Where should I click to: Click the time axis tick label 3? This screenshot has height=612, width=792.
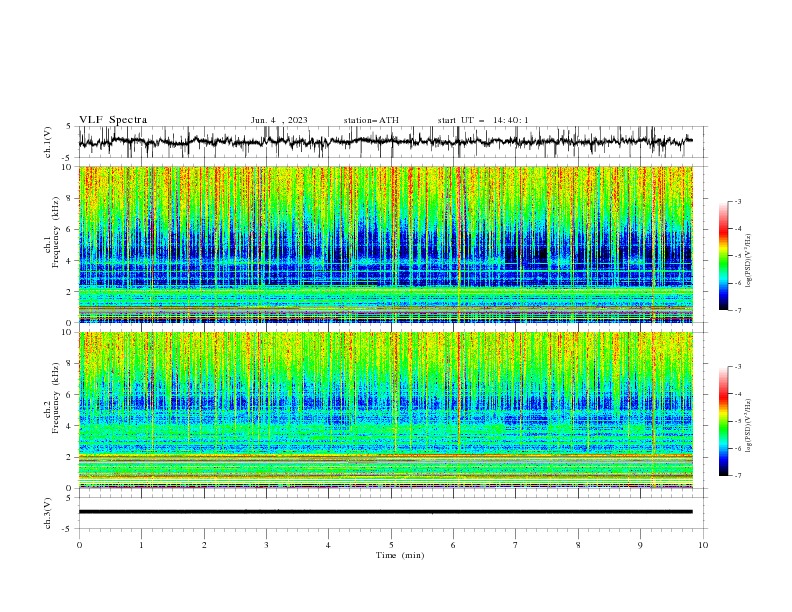pyautogui.click(x=266, y=545)
